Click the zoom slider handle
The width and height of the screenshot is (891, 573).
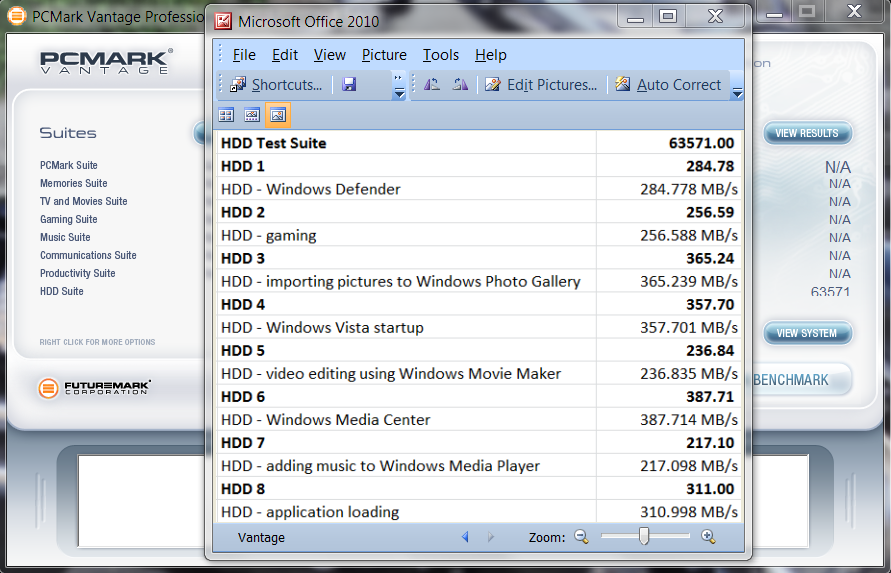pyautogui.click(x=644, y=537)
